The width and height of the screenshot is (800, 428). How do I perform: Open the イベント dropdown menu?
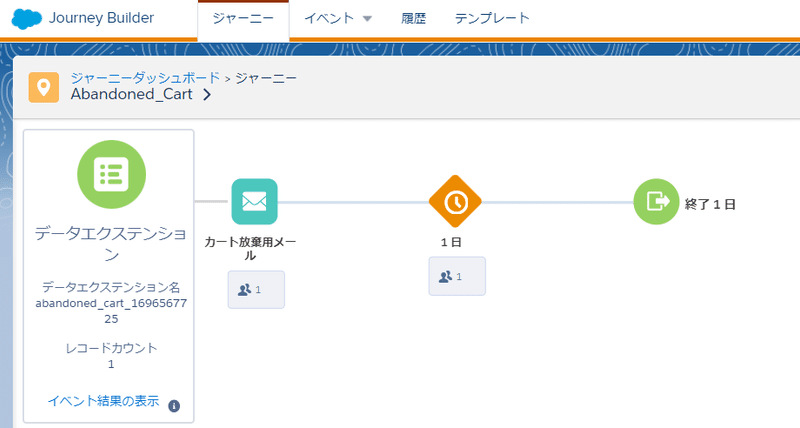[338, 18]
